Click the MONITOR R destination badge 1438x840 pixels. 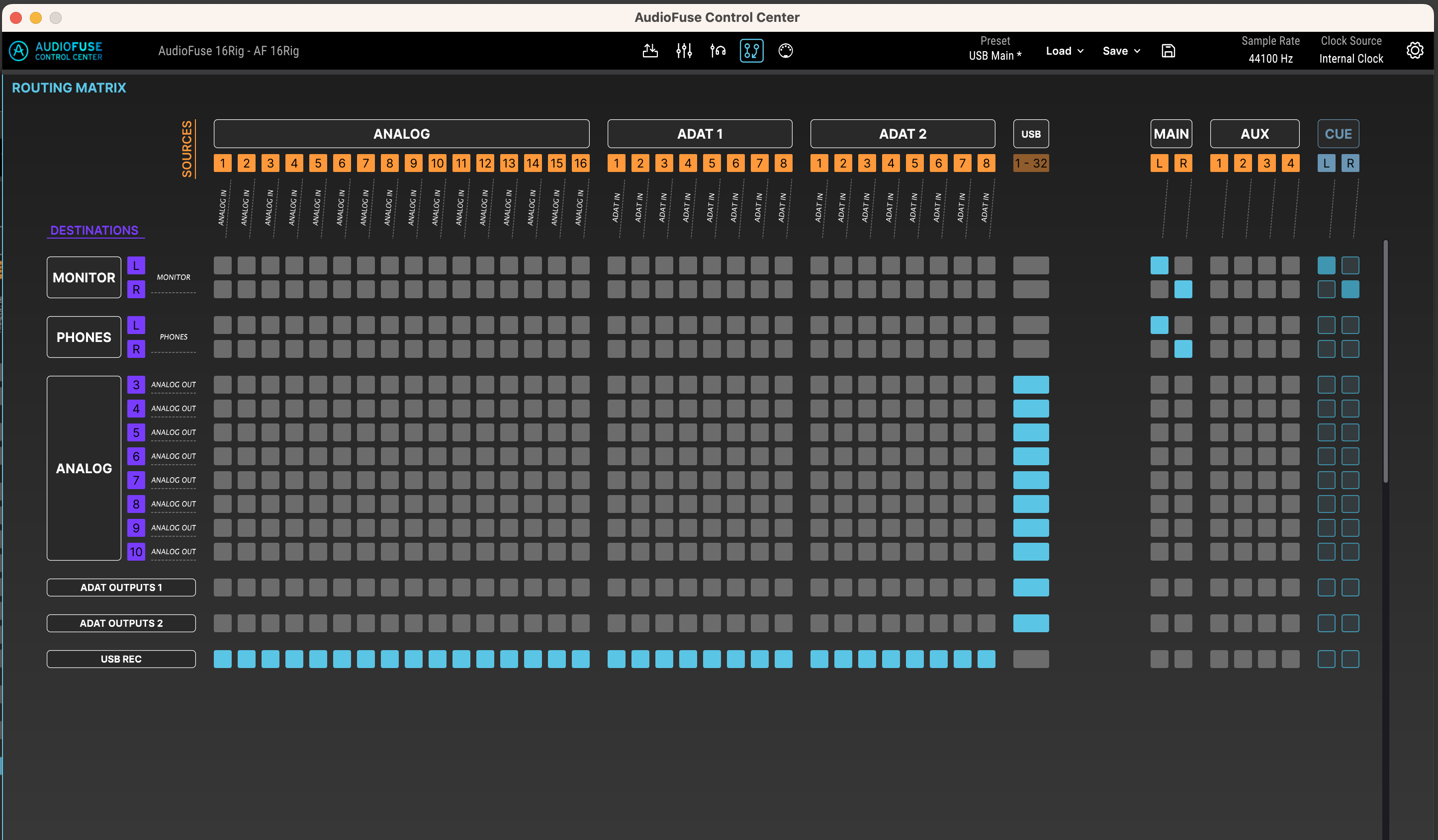(136, 289)
